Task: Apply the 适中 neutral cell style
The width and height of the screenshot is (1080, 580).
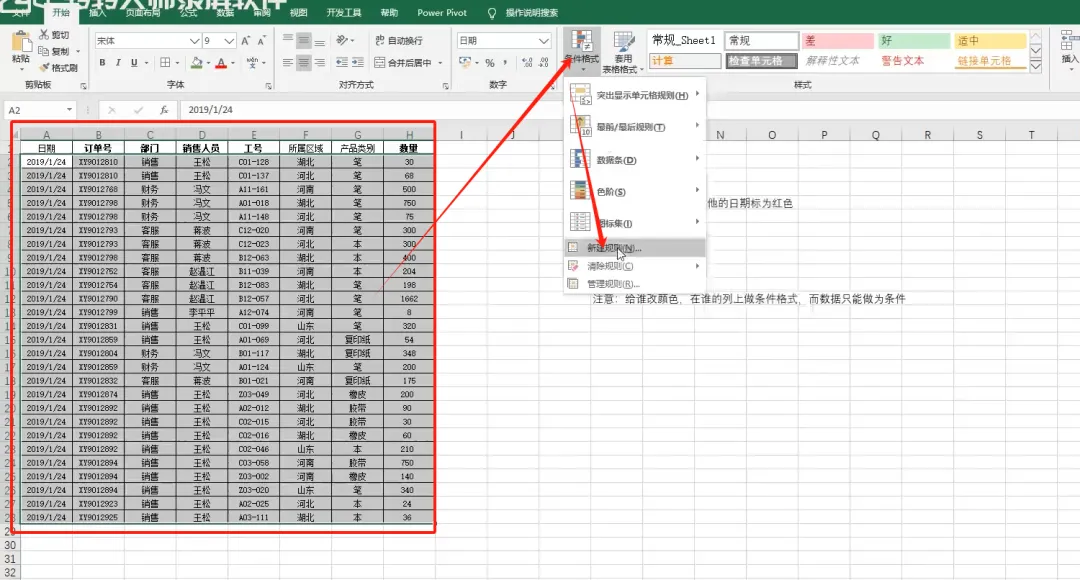Action: click(990, 41)
